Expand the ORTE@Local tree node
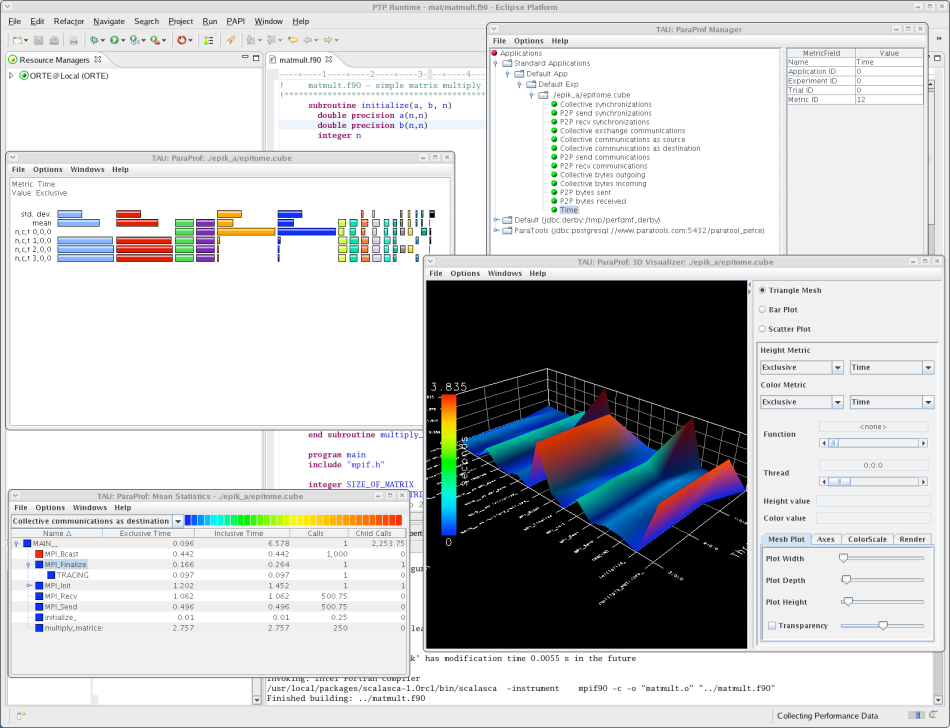950x728 pixels. [x=11, y=76]
